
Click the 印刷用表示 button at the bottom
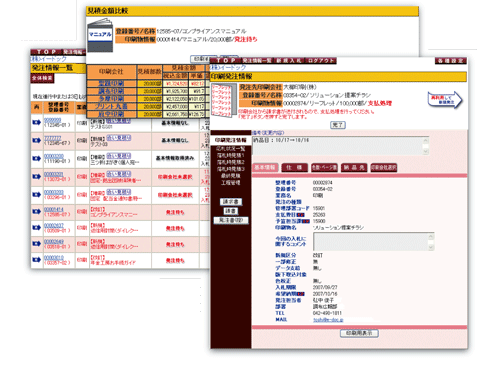pyautogui.click(x=359, y=333)
